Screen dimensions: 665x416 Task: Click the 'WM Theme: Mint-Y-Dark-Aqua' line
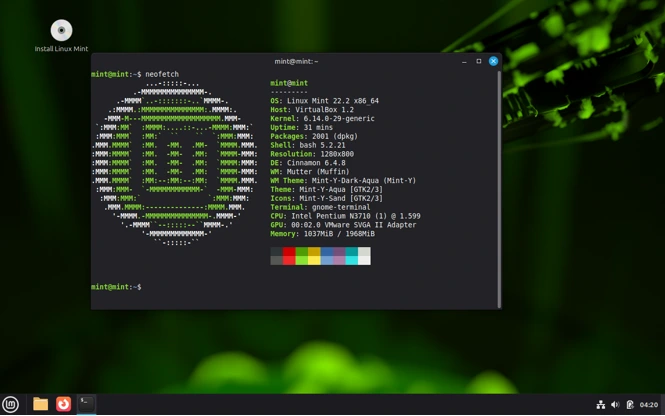(343, 181)
